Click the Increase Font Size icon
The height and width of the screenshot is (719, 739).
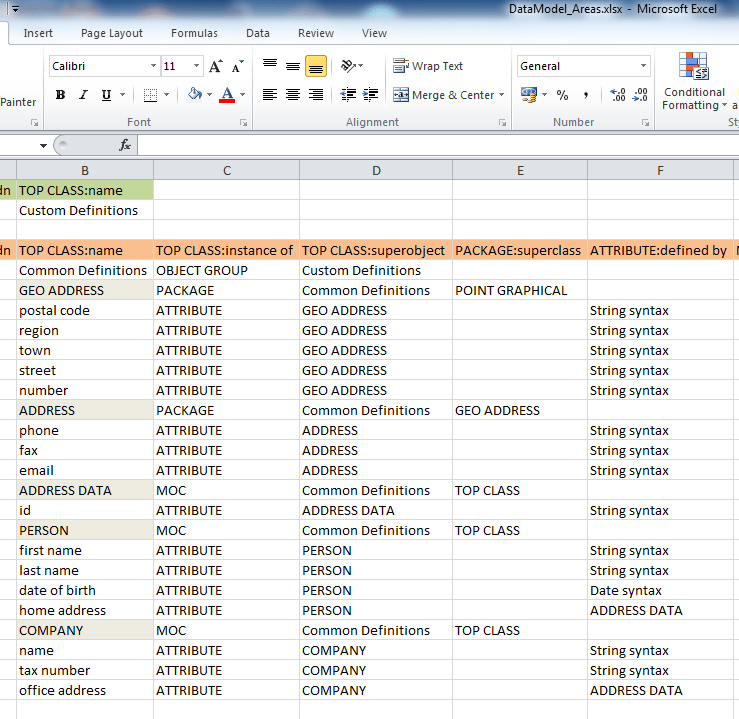pyautogui.click(x=216, y=67)
